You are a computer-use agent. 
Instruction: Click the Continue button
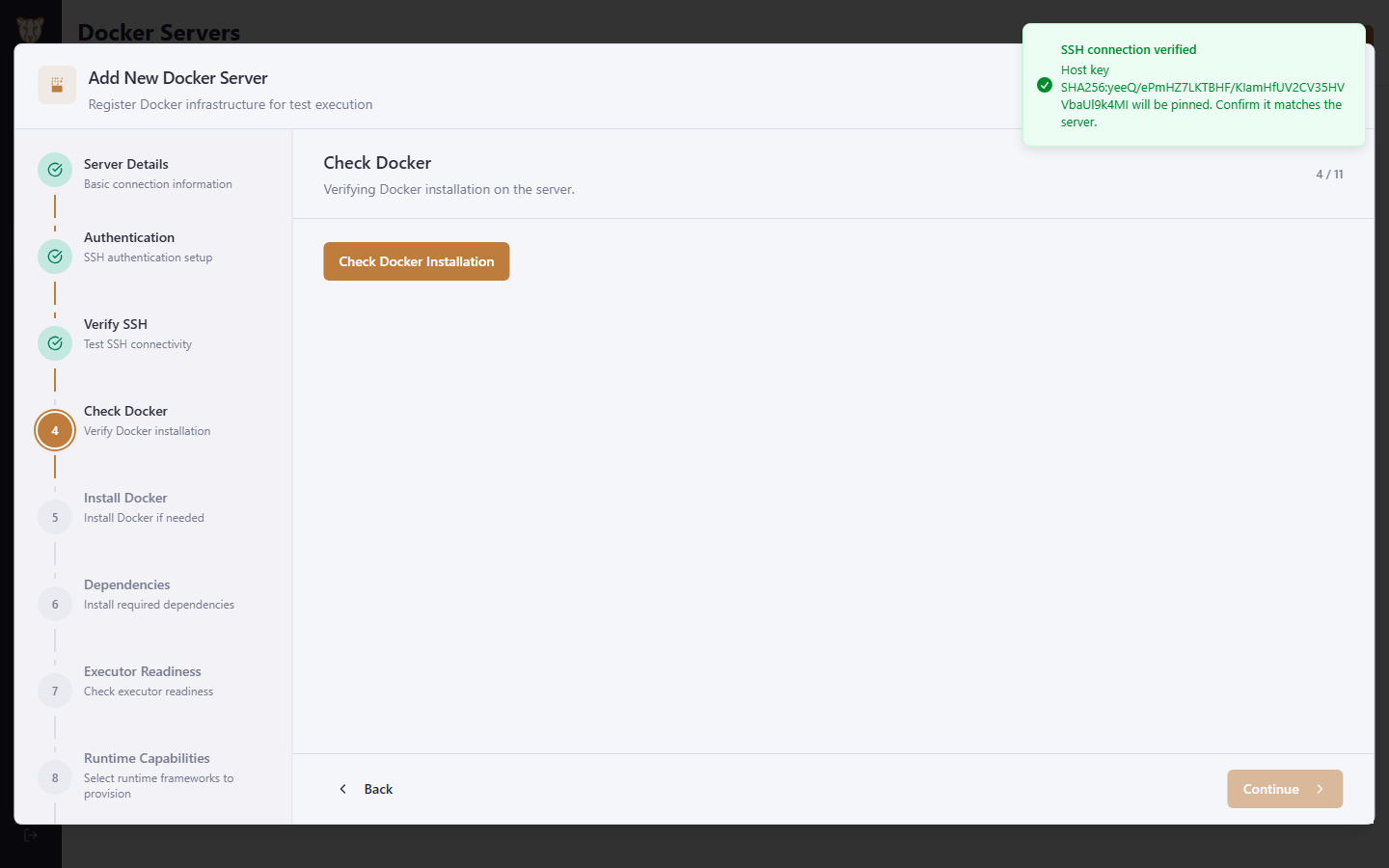click(x=1285, y=789)
